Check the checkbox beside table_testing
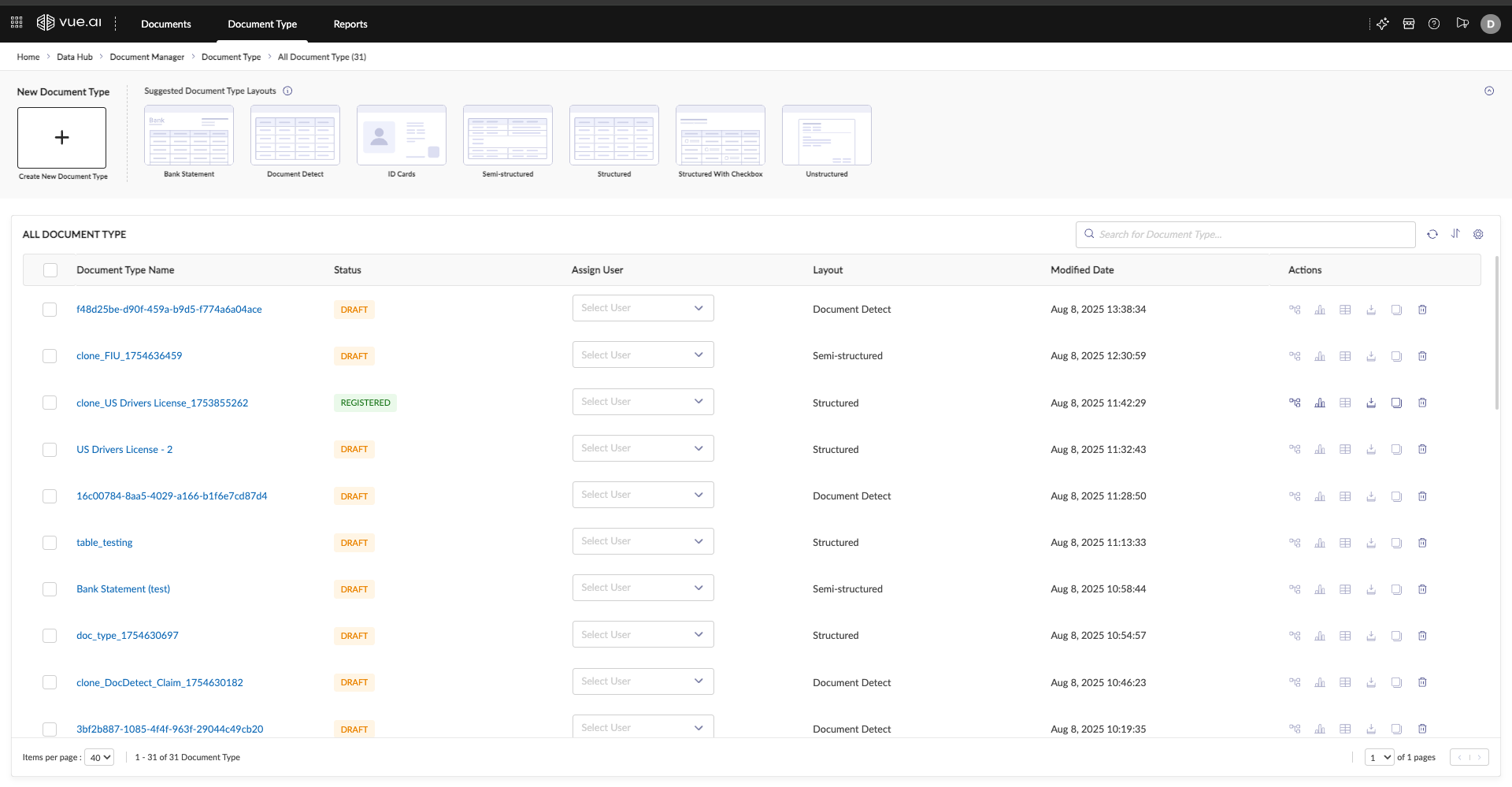Image resolution: width=1512 pixels, height=787 pixels. (50, 542)
